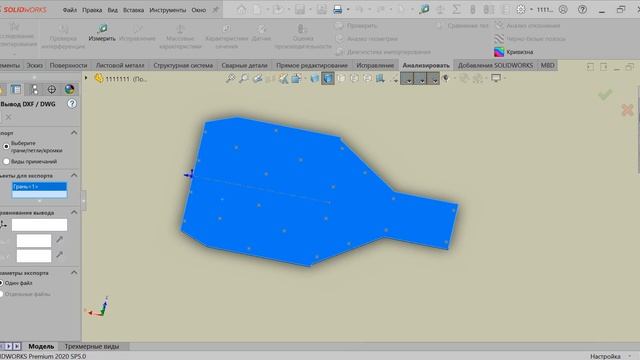Screen dimensions: 640x360
Task: Accept with the green checkmark in viewport
Action: click(605, 95)
